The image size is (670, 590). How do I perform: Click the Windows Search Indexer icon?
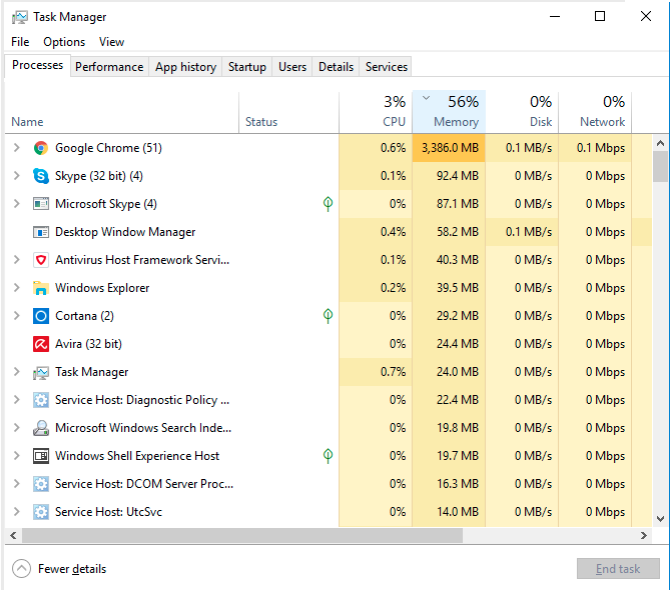pos(41,428)
